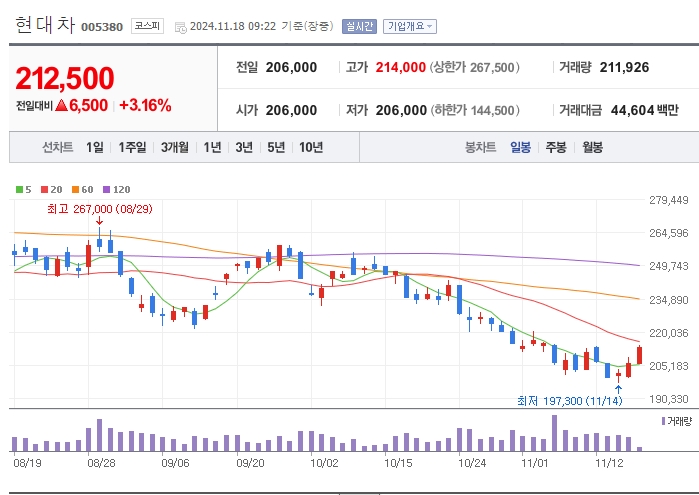
Task: Click the orange 60-day moving average swatch
Action: pyautogui.click(x=75, y=190)
